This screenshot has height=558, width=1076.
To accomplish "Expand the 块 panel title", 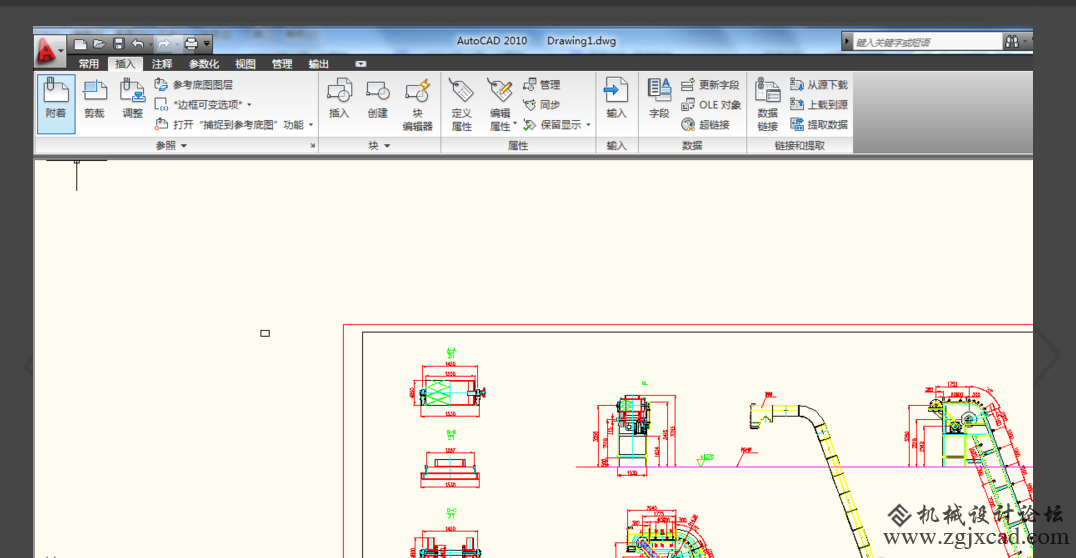I will (379, 146).
